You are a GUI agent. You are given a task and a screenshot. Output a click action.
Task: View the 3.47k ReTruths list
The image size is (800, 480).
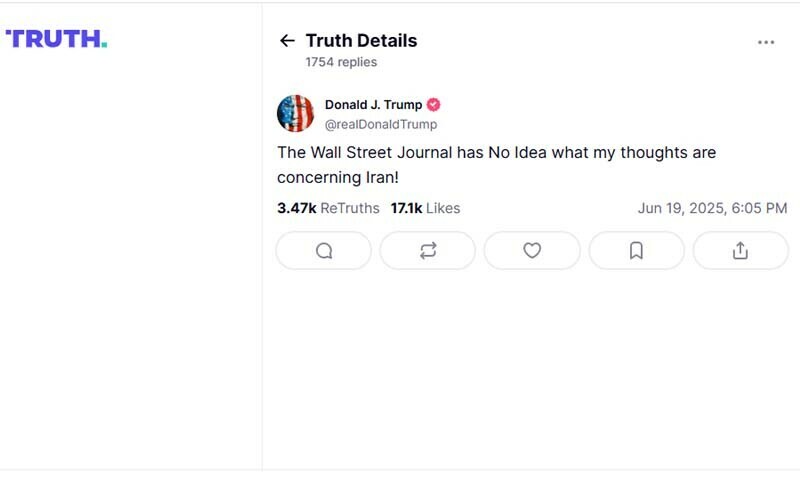tap(328, 208)
